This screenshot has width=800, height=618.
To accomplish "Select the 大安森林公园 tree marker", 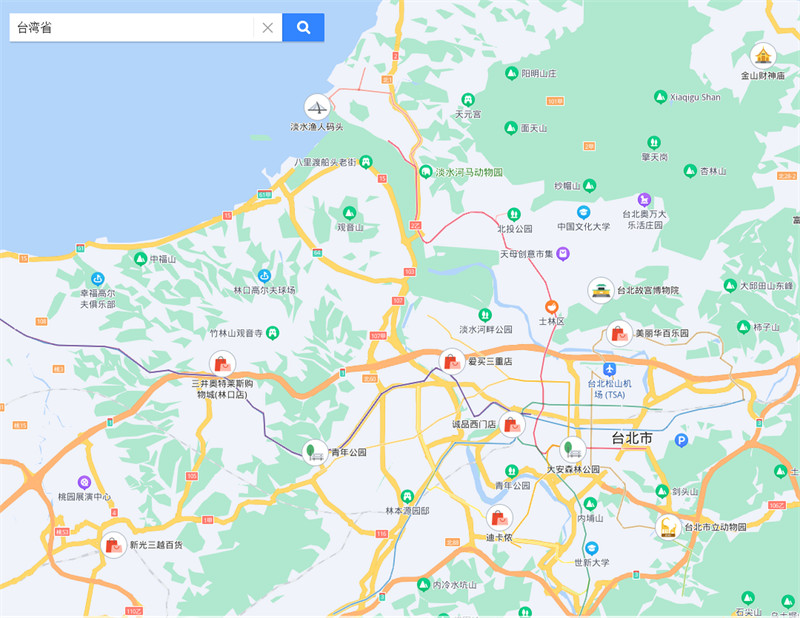I will [572, 449].
